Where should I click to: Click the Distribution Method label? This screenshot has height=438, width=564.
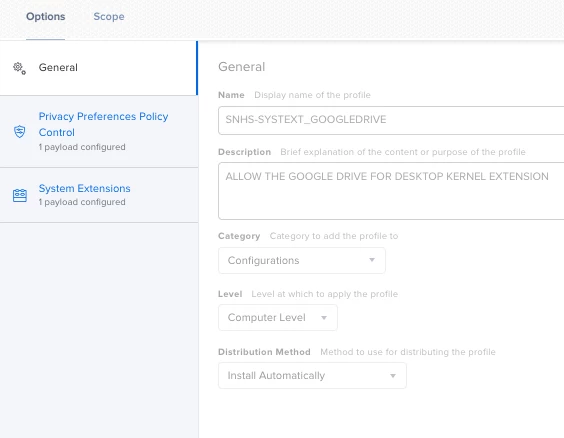(x=264, y=352)
